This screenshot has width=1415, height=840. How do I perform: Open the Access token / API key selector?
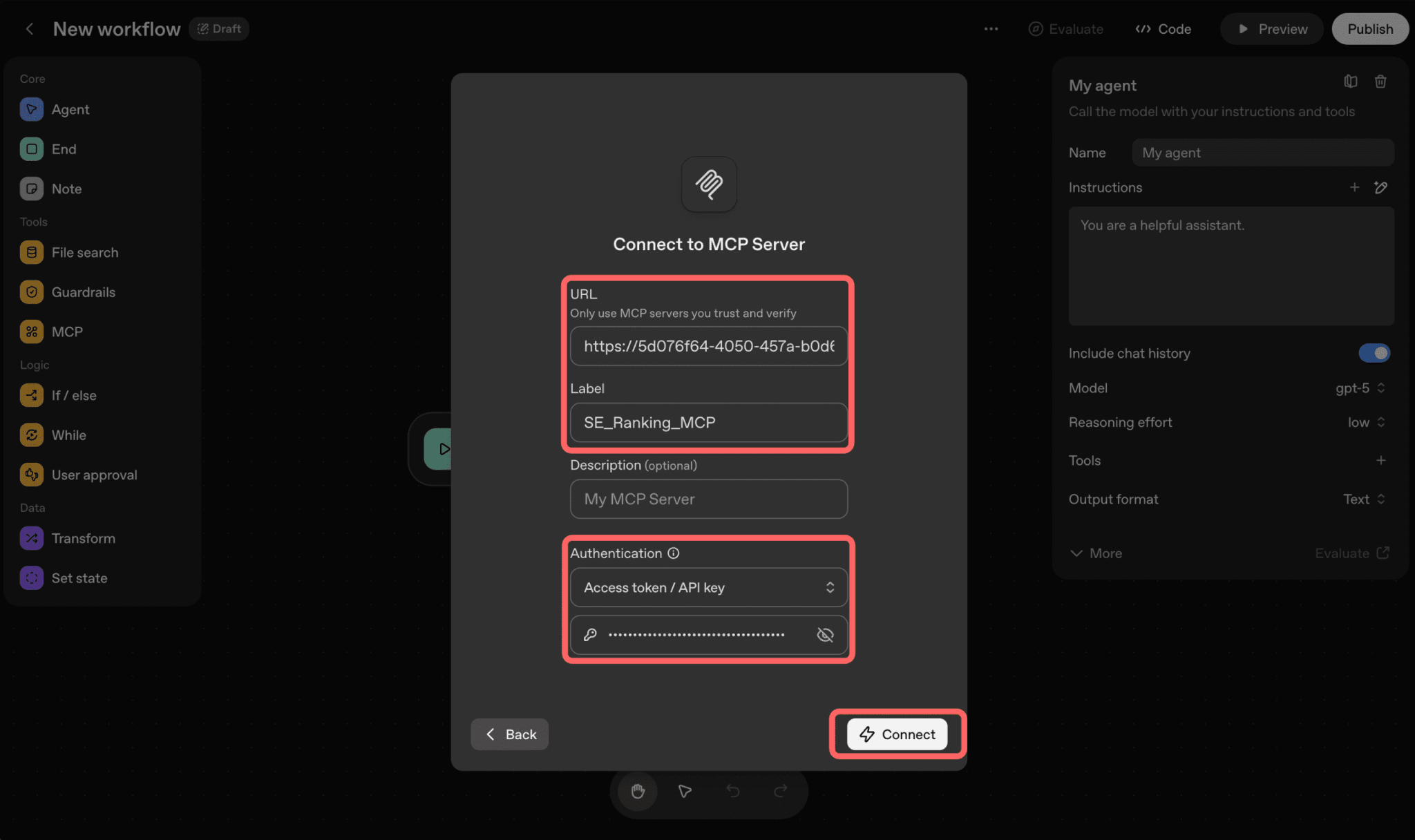708,587
